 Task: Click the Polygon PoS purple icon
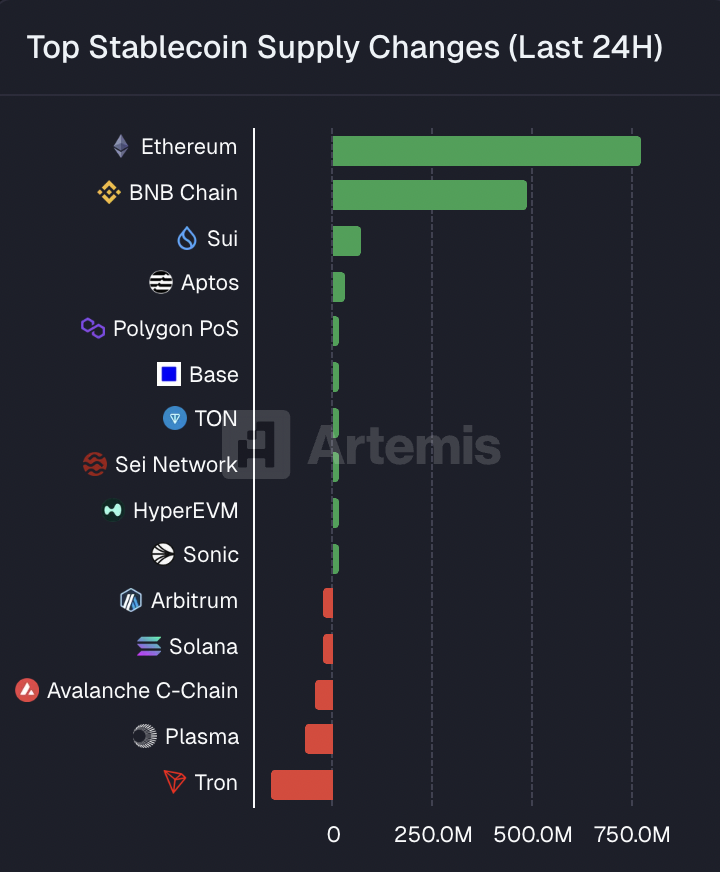[x=93, y=329]
